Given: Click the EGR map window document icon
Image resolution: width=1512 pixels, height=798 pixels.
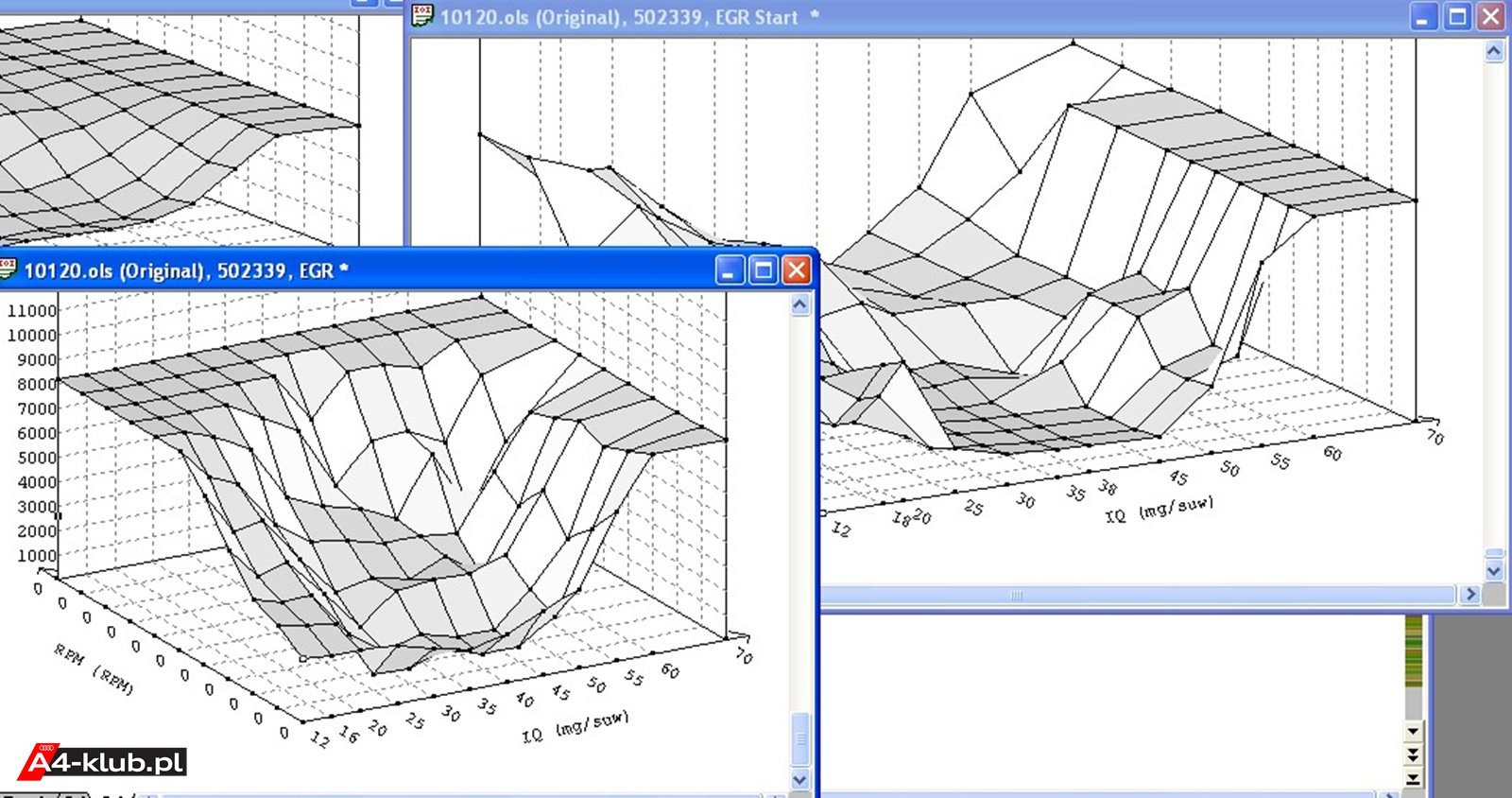Looking at the screenshot, I should click(8, 269).
